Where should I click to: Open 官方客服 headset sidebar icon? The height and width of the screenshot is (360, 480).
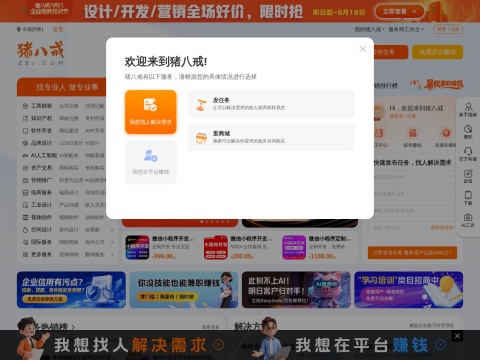coord(468,151)
